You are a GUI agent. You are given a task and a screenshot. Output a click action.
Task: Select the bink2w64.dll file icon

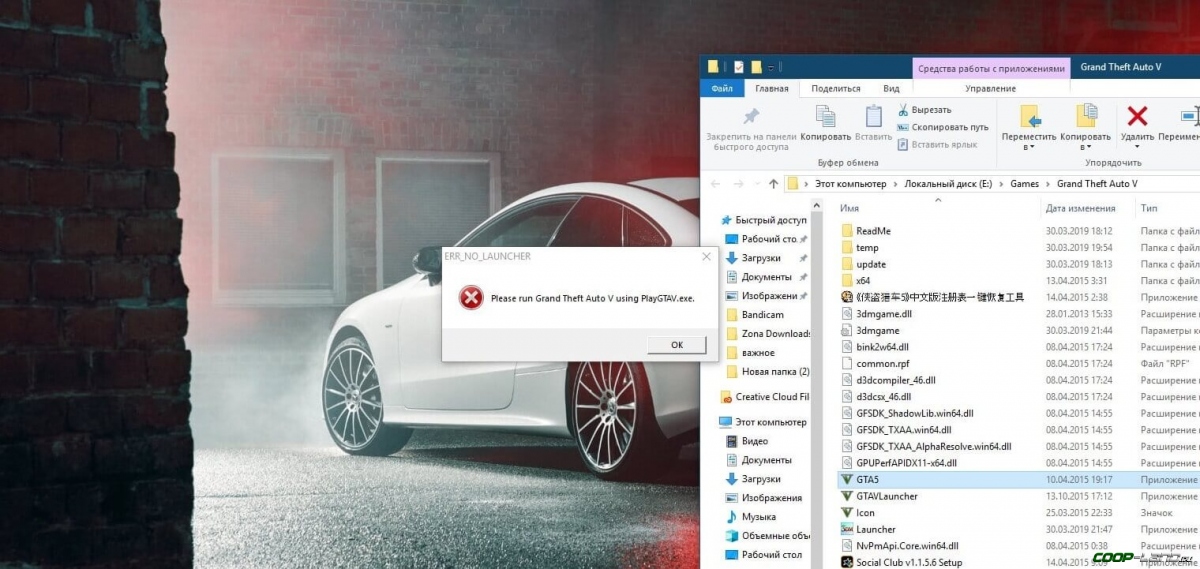click(x=846, y=347)
